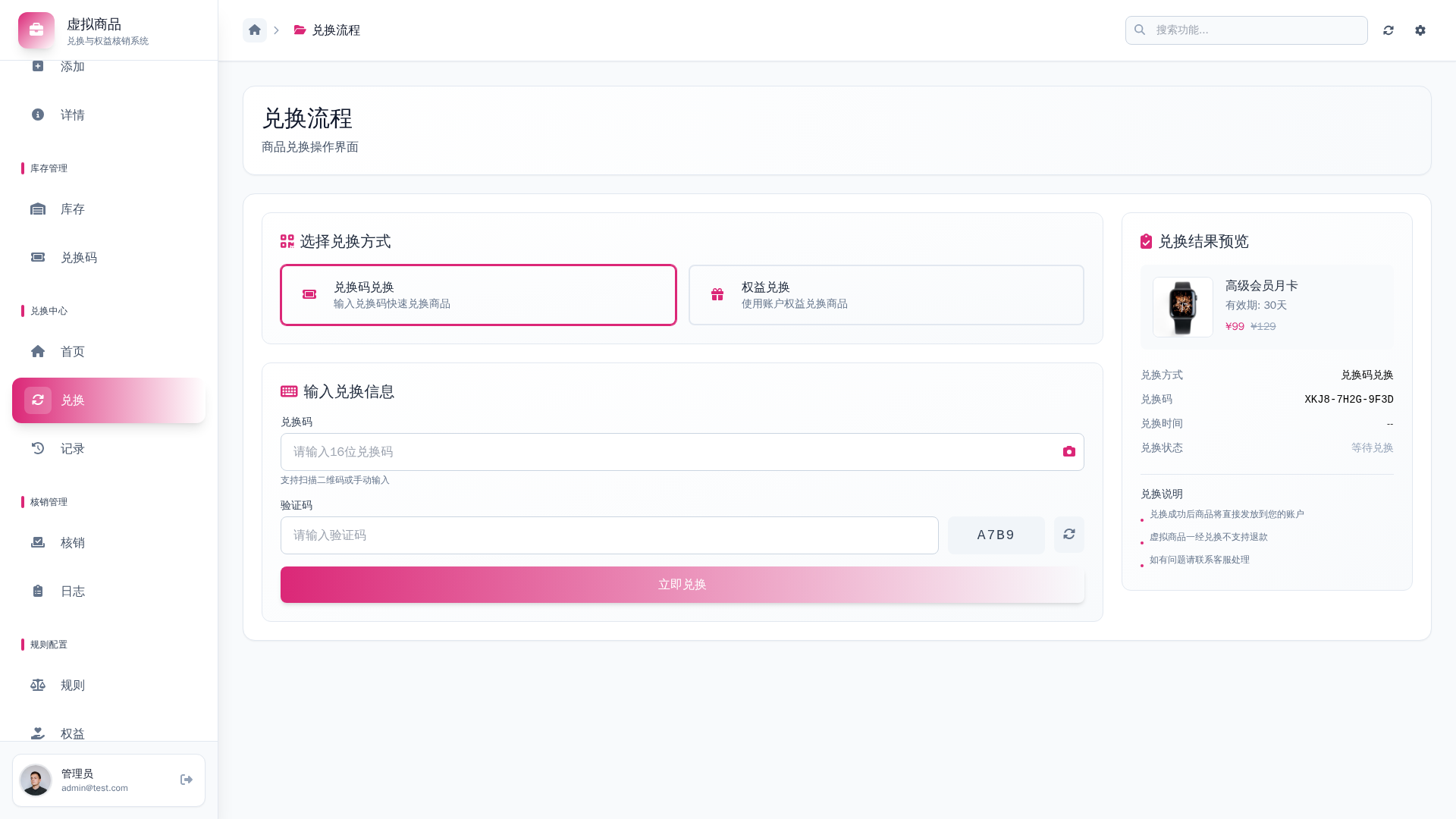Open 库存 in the sidebar
The height and width of the screenshot is (819, 1456).
(x=73, y=209)
